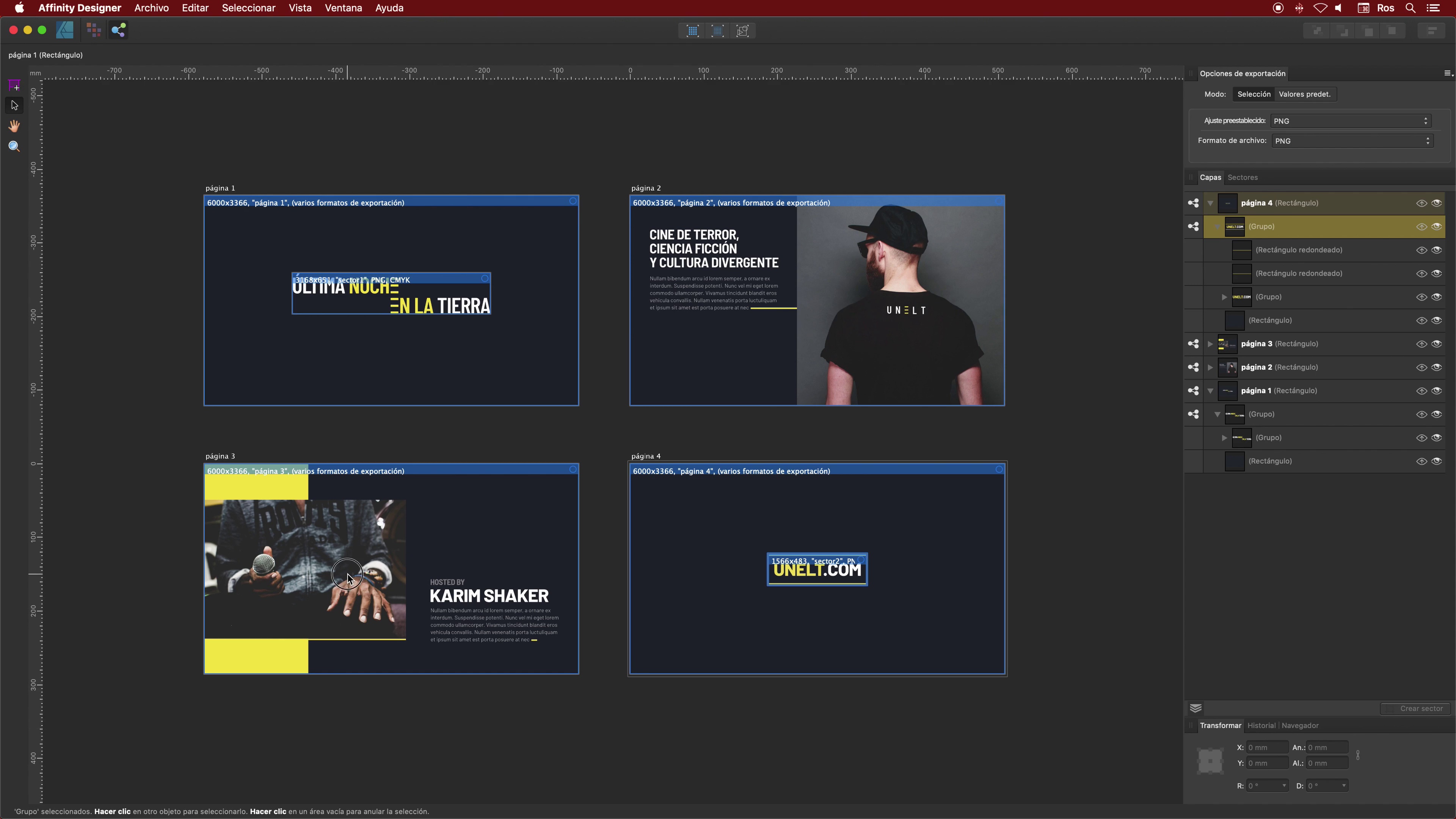Viewport: 1456px width, 819px height.
Task: Click the fourth arrange order button in toolbar
Action: click(x=1393, y=30)
